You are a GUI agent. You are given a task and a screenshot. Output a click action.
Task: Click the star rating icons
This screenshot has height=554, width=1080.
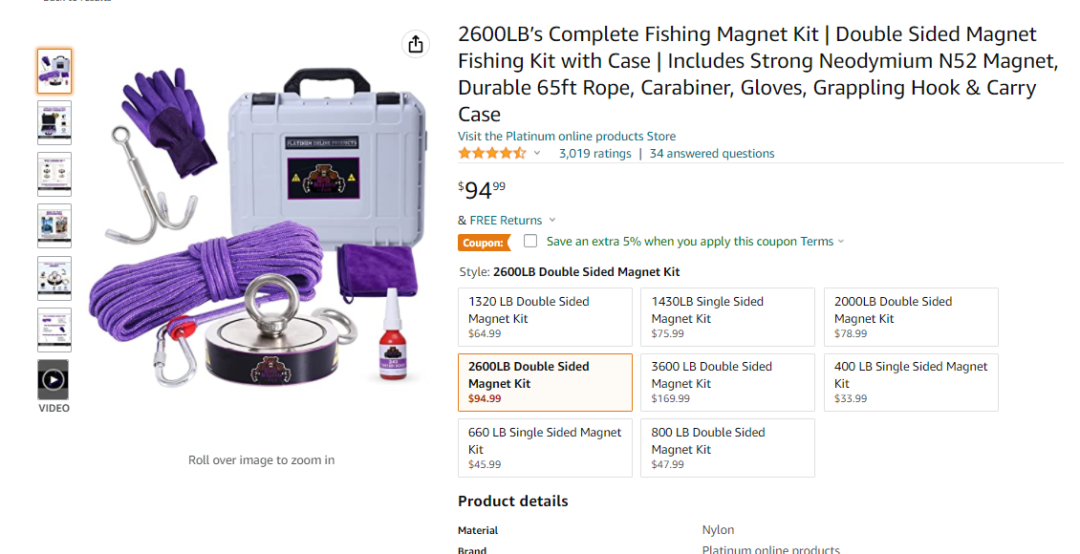coord(491,154)
